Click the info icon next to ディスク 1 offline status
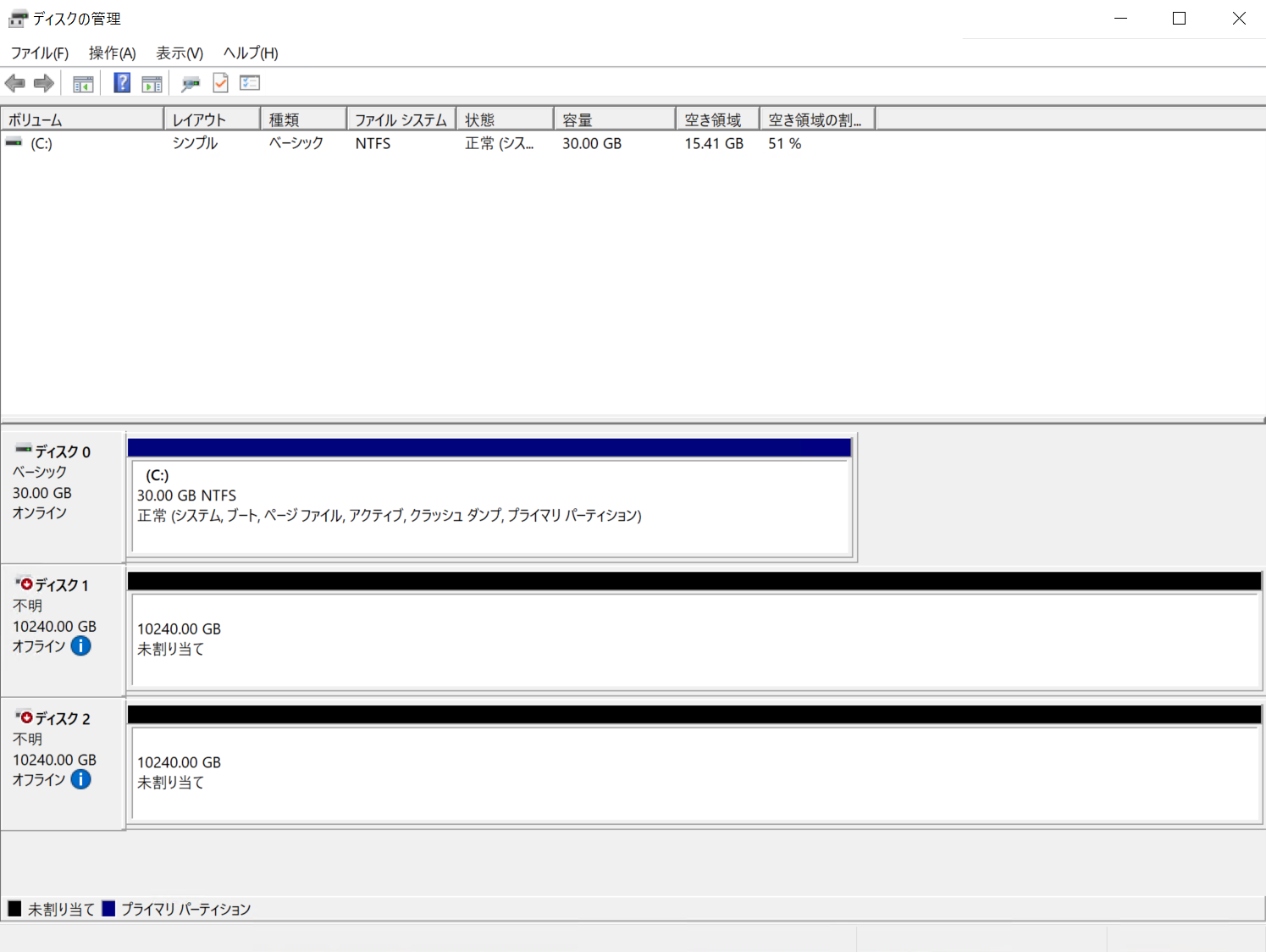 [x=81, y=645]
